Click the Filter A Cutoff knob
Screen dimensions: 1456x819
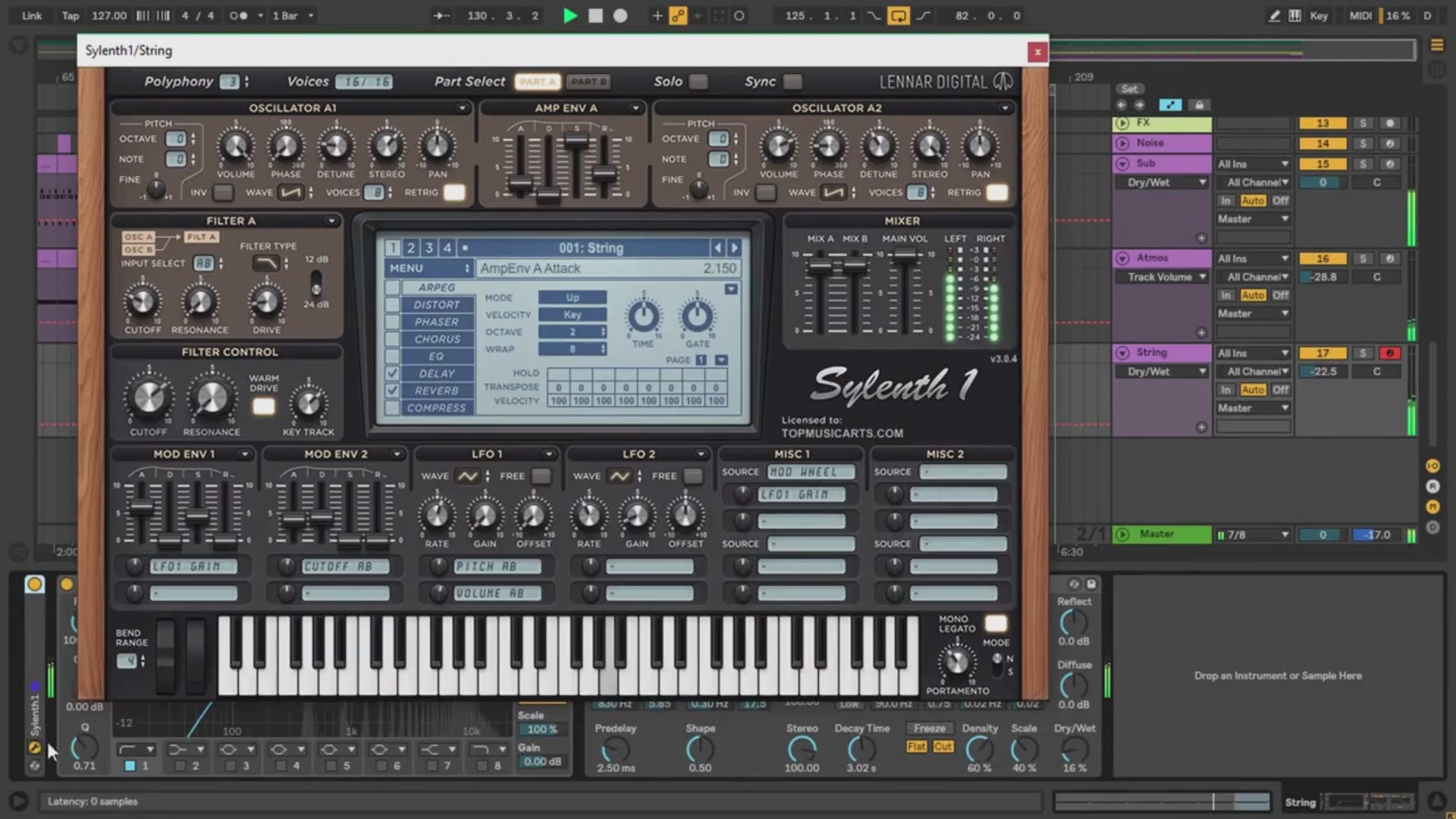143,302
